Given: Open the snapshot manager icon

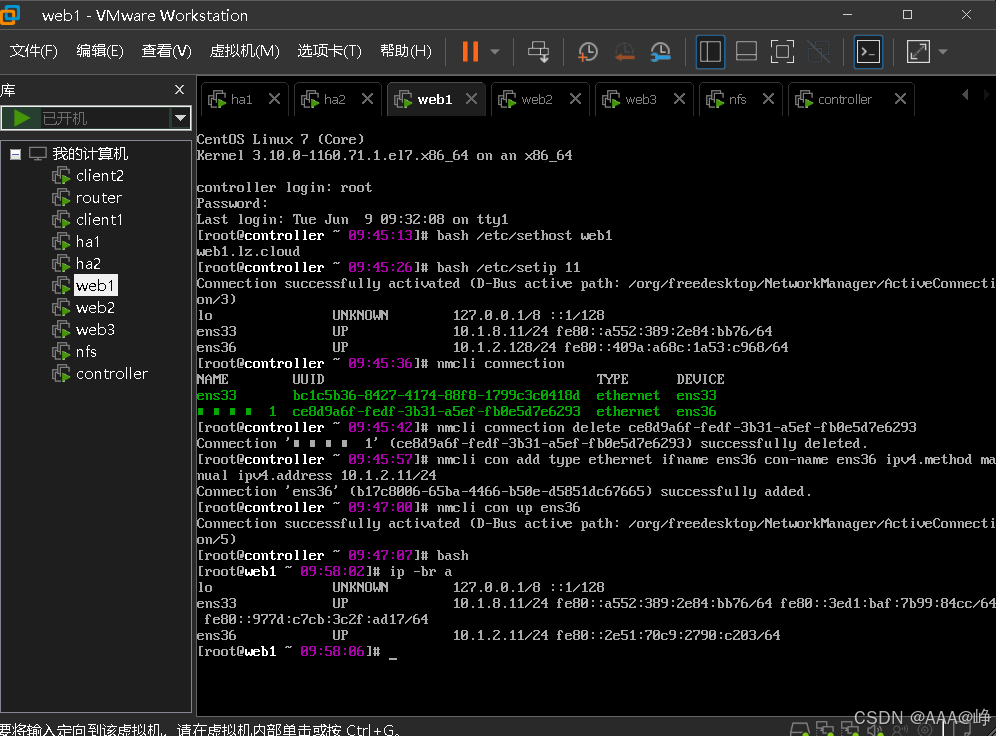Looking at the screenshot, I should coord(661,51).
